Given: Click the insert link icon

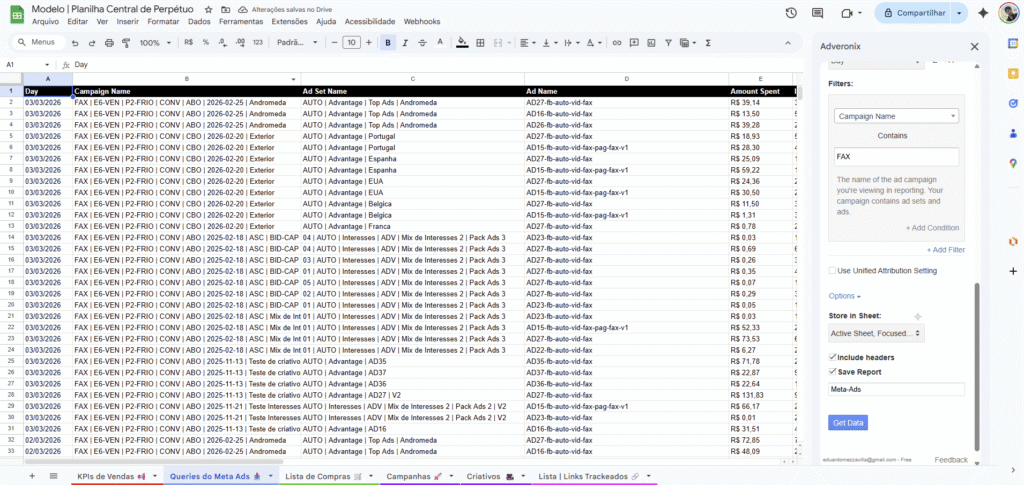Looking at the screenshot, I should [616, 43].
